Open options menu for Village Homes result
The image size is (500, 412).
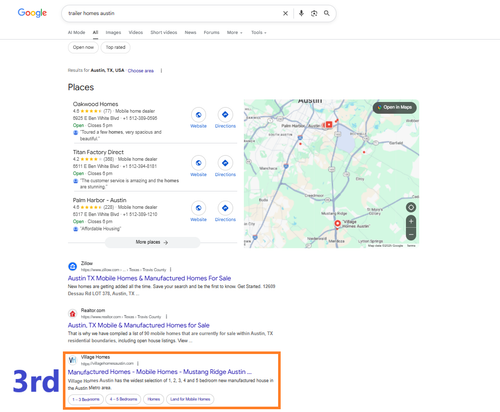pyautogui.click(x=138, y=363)
